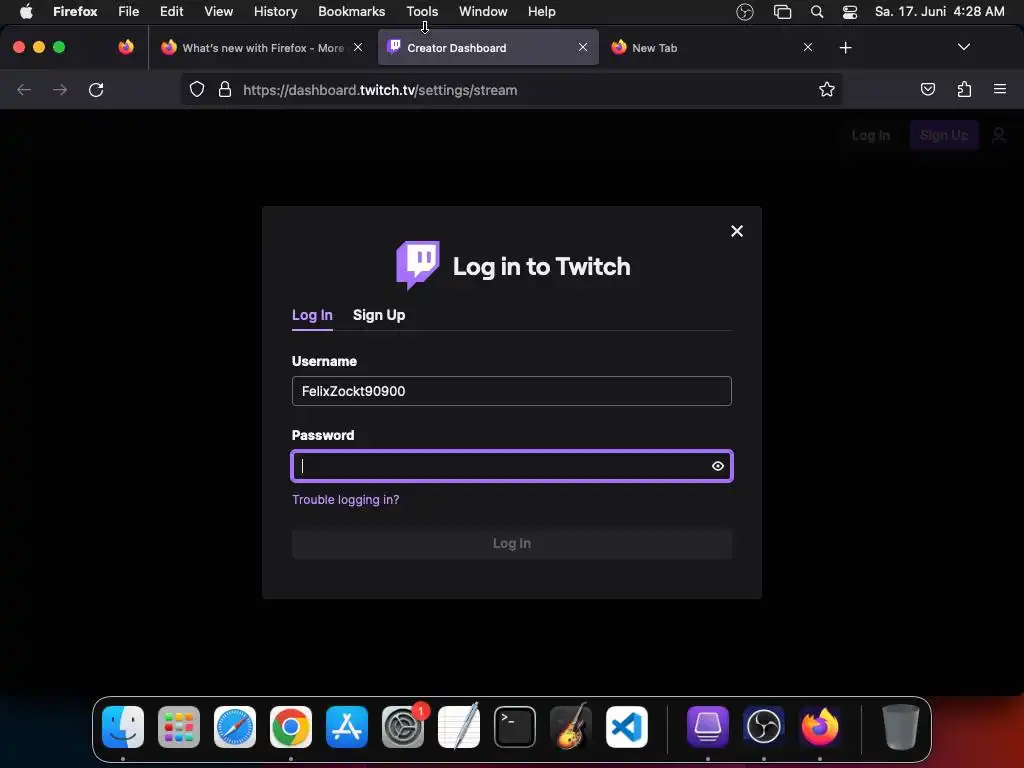
Task: Open OBS Studio from the dock
Action: (x=763, y=727)
